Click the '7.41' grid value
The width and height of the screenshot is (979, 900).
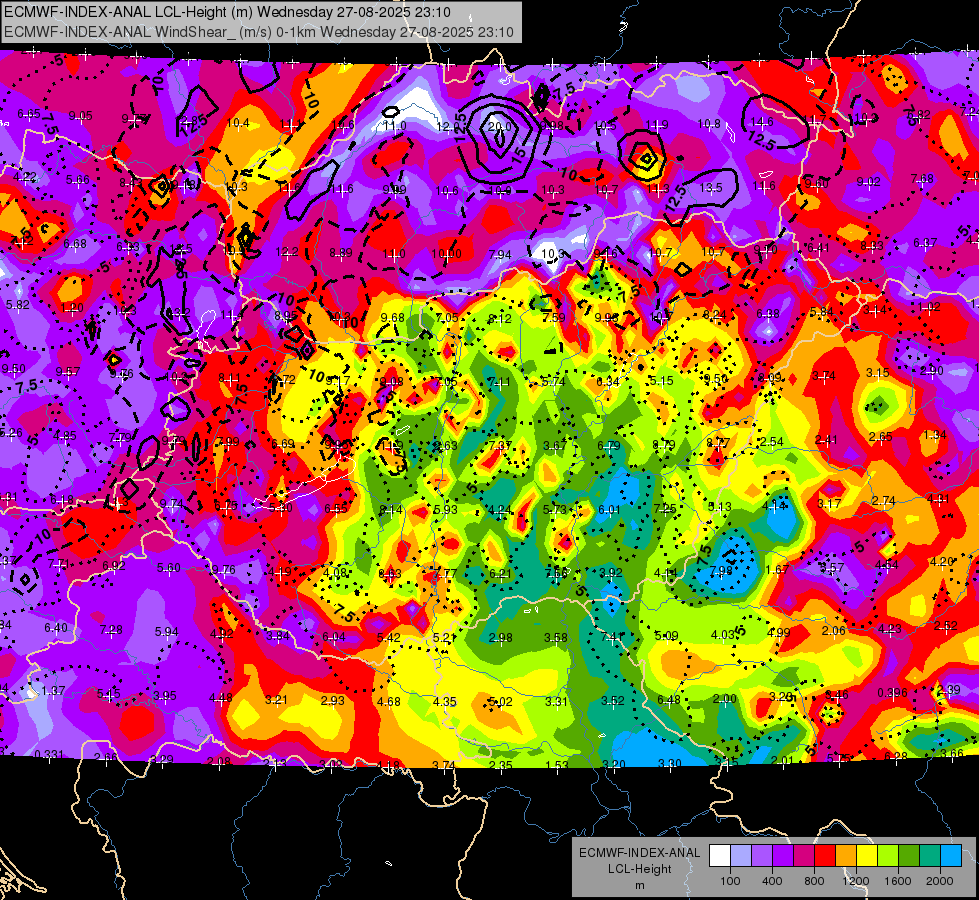click(612, 636)
